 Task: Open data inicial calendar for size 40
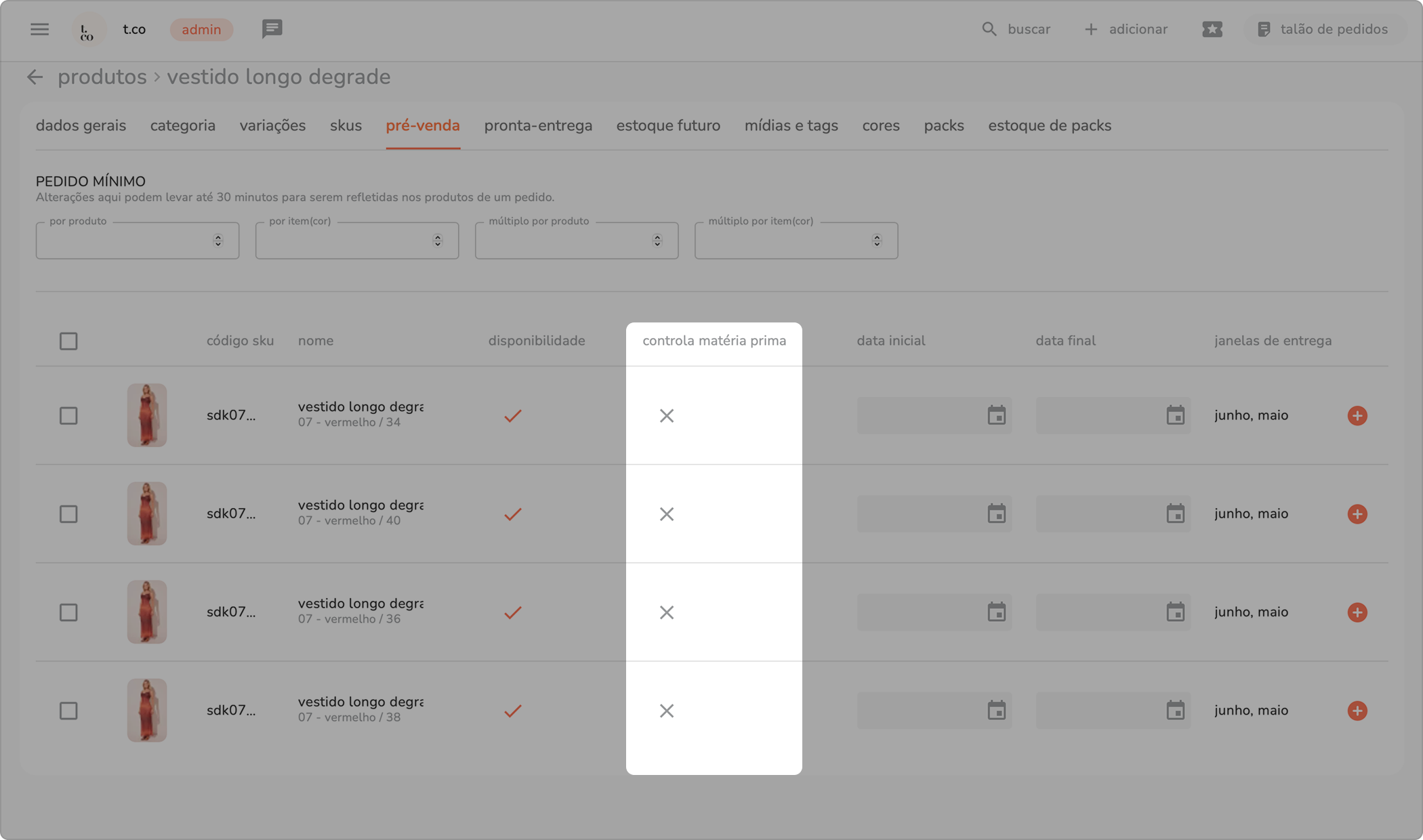996,514
